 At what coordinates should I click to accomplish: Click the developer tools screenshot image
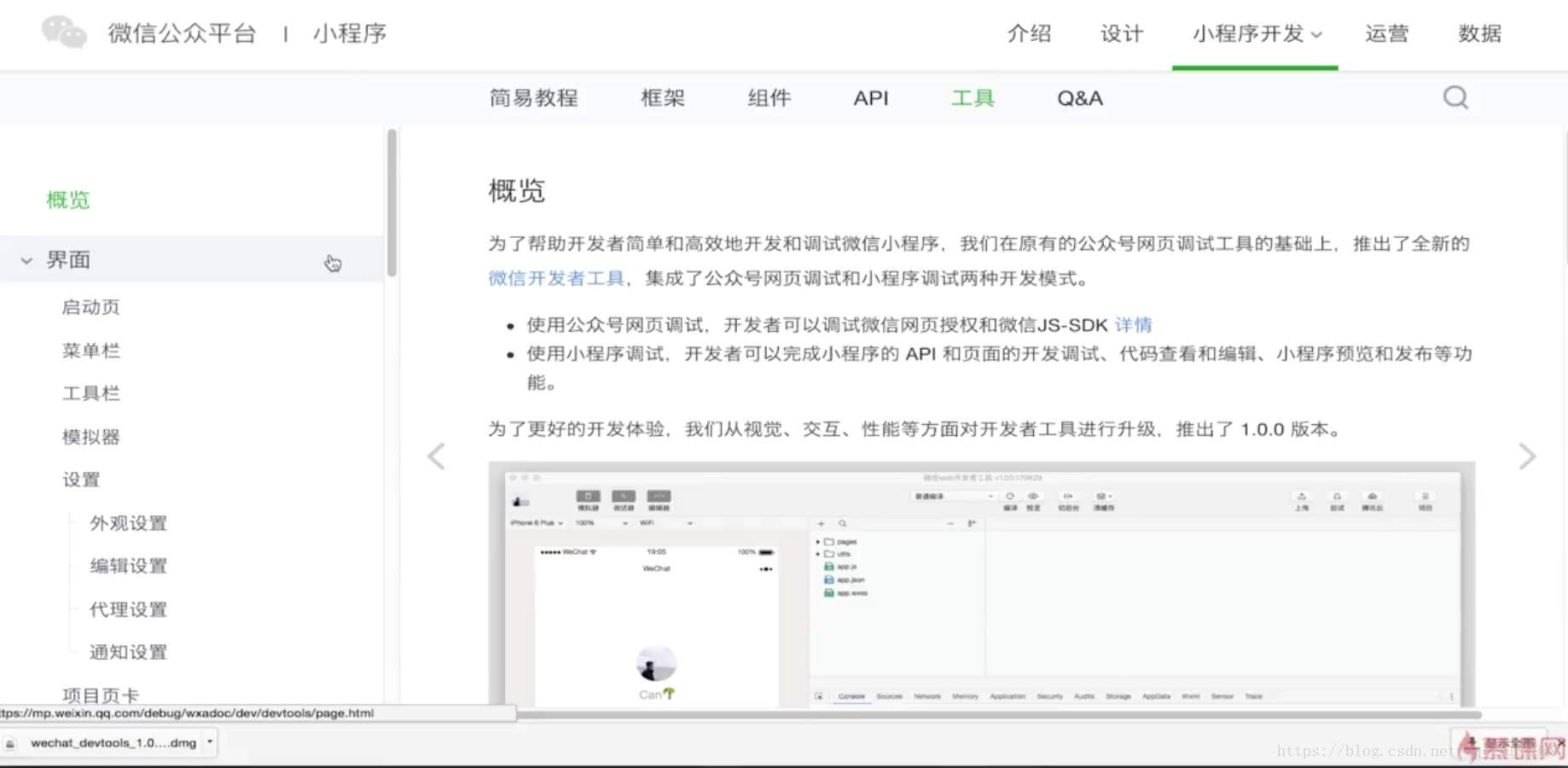pos(982,585)
